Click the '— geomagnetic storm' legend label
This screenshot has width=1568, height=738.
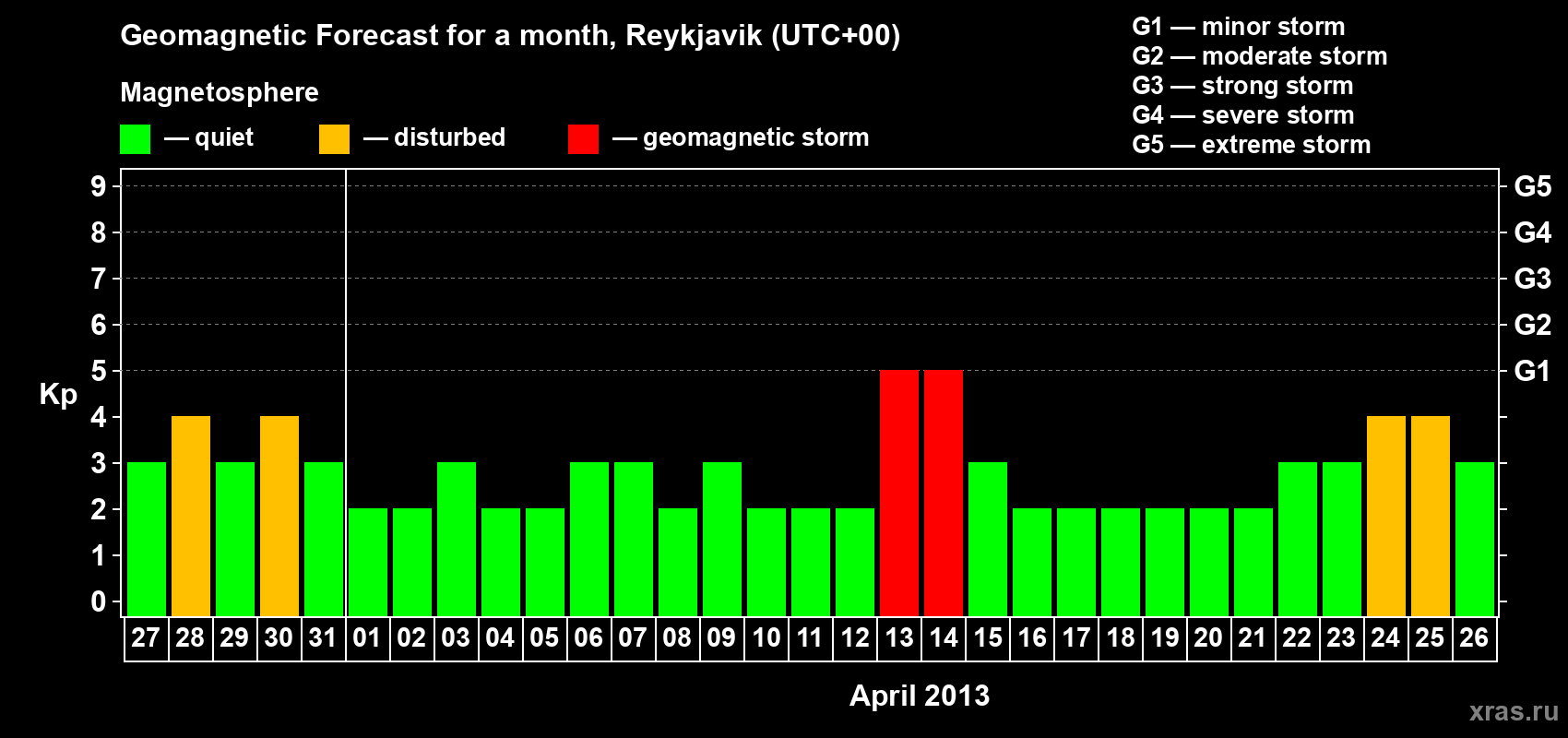pyautogui.click(x=741, y=138)
